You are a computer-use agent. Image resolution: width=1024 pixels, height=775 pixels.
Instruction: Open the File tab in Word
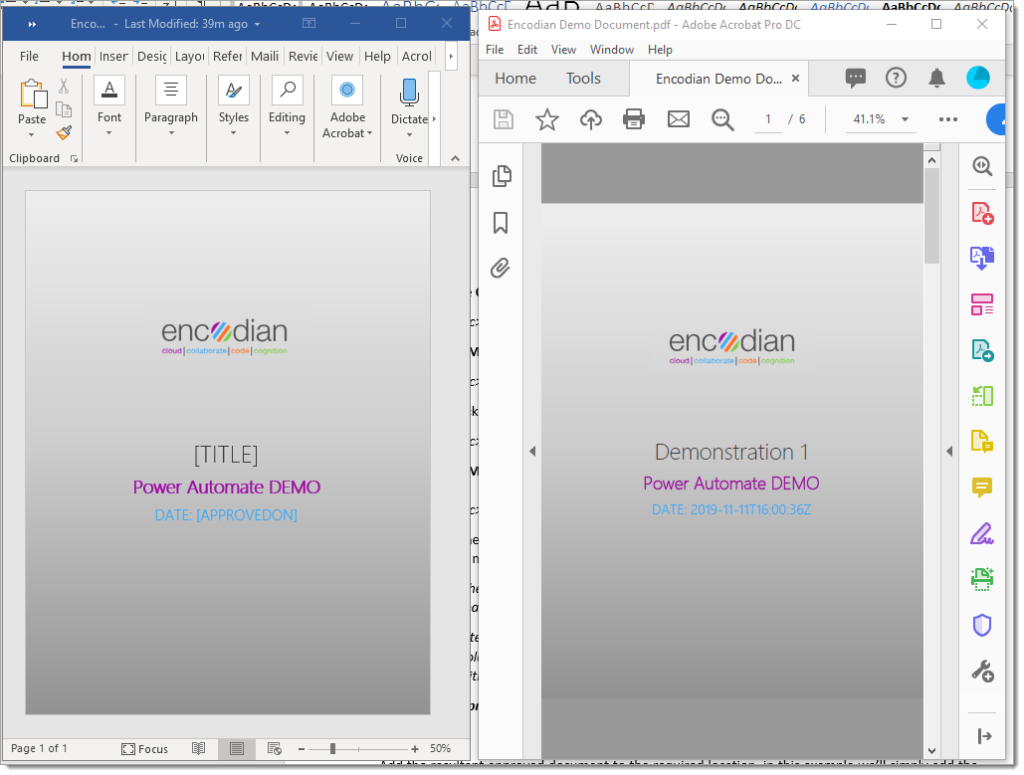coord(29,56)
